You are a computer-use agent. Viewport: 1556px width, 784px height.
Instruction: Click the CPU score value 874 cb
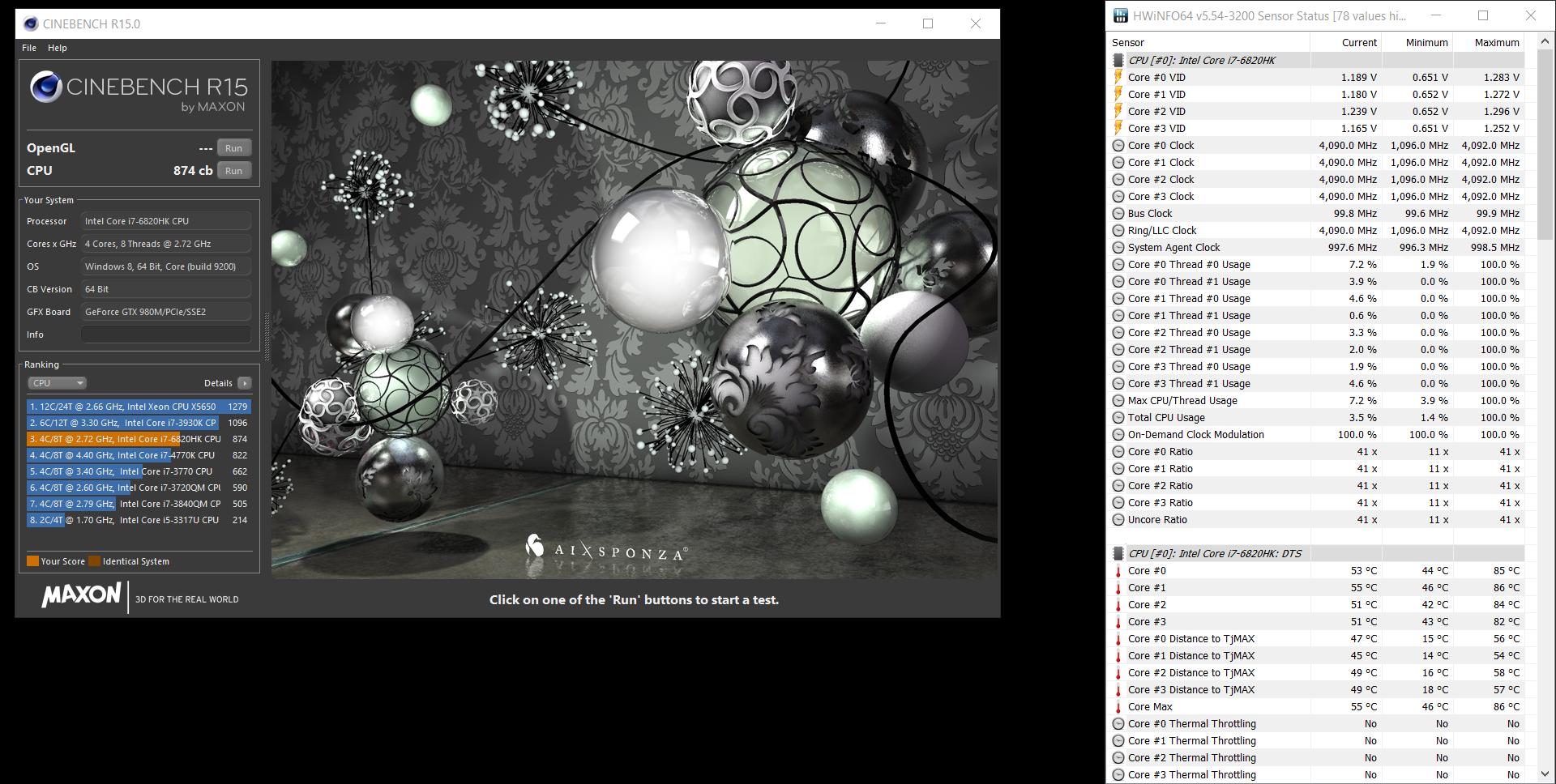193,171
